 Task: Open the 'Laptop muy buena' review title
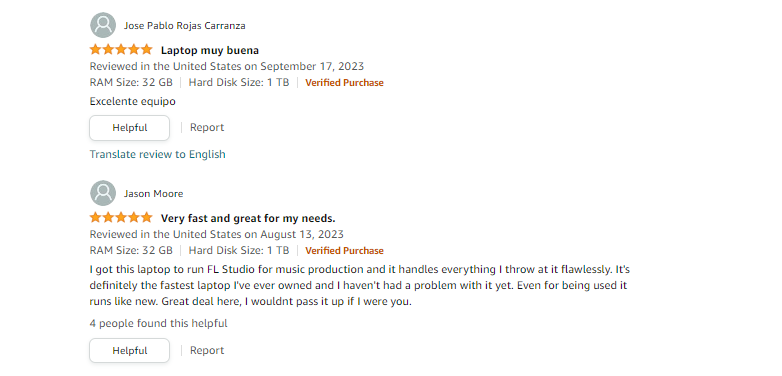click(x=209, y=50)
